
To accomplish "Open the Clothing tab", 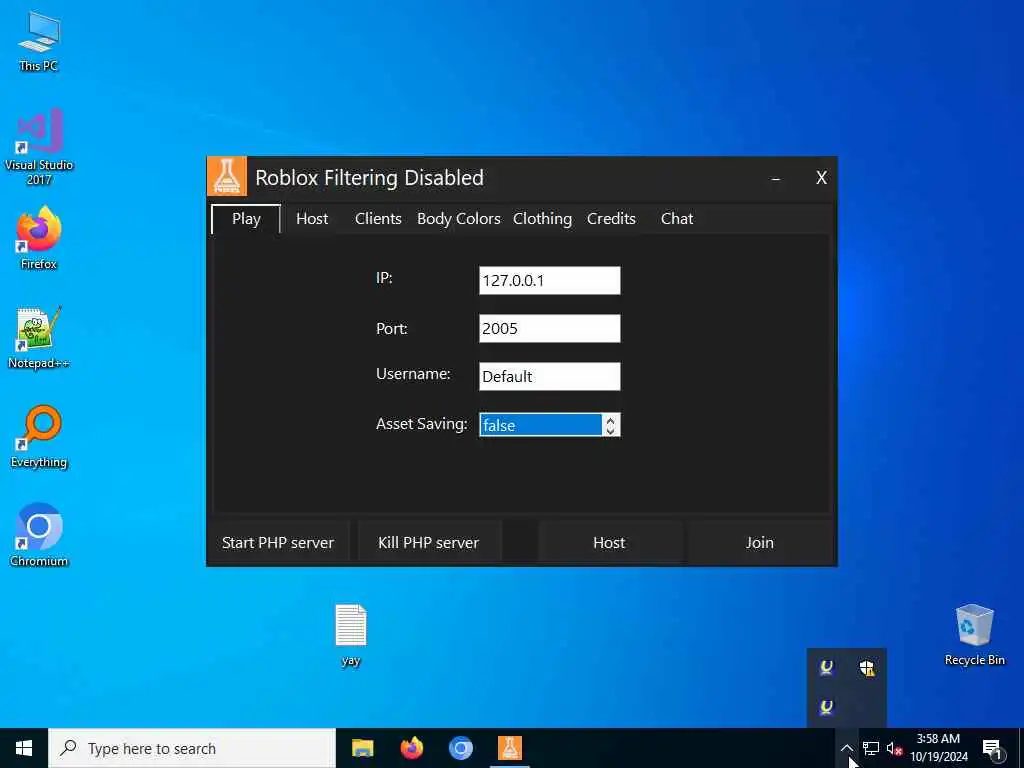I will click(x=542, y=219).
